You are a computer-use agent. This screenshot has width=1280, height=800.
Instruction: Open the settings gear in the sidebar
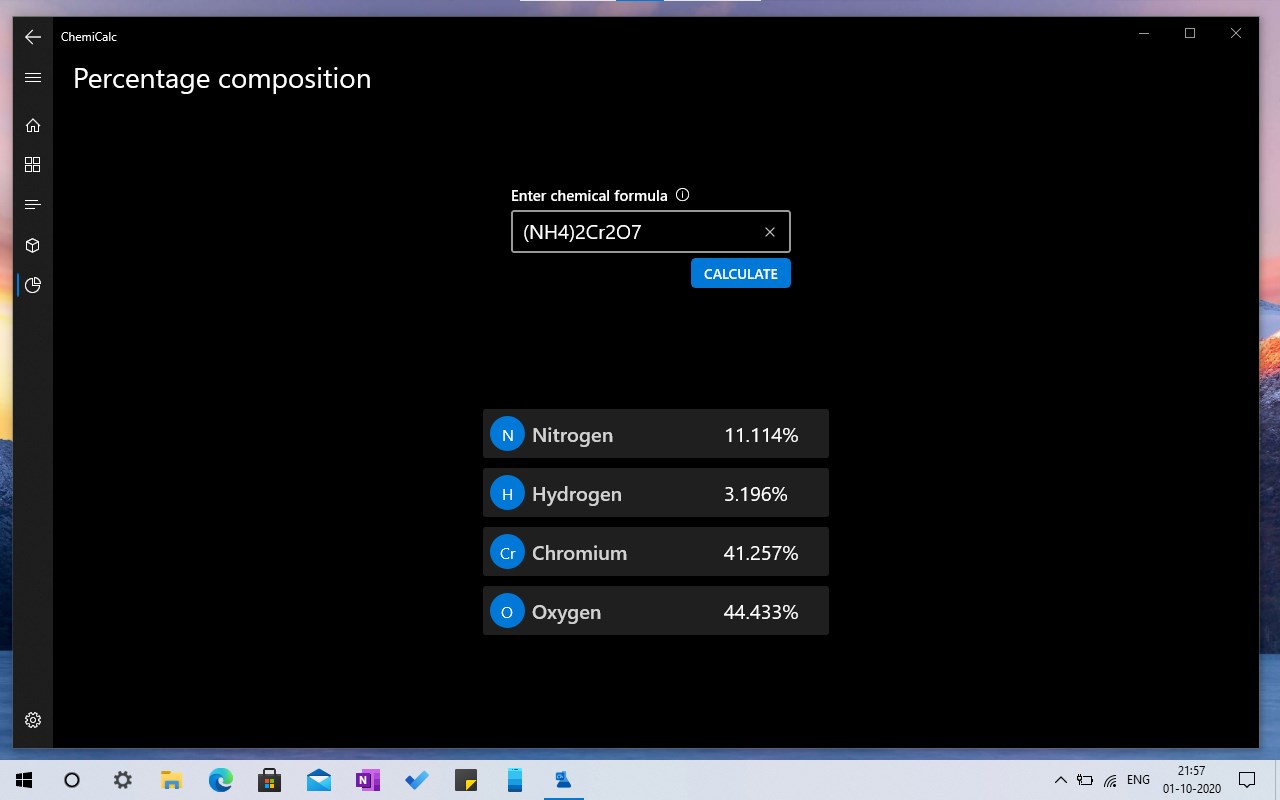(33, 720)
